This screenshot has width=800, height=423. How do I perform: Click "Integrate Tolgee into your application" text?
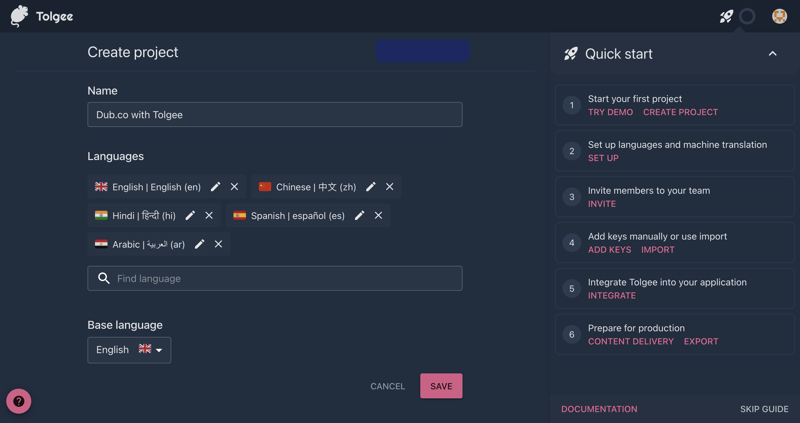[667, 282]
